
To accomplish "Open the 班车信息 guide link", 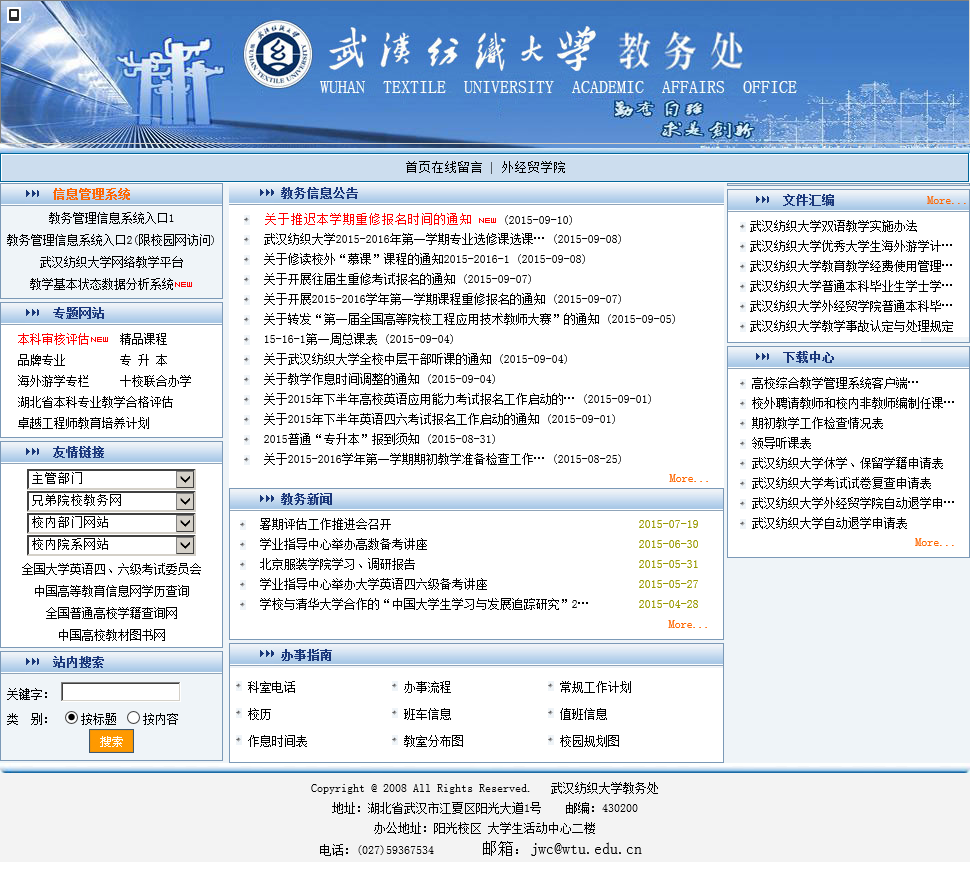I will 427,714.
